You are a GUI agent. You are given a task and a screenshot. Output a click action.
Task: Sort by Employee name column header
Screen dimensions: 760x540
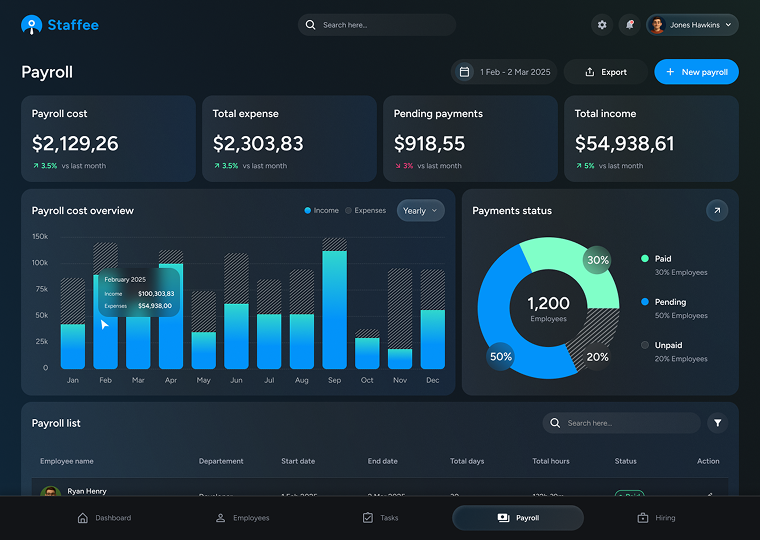pos(67,461)
